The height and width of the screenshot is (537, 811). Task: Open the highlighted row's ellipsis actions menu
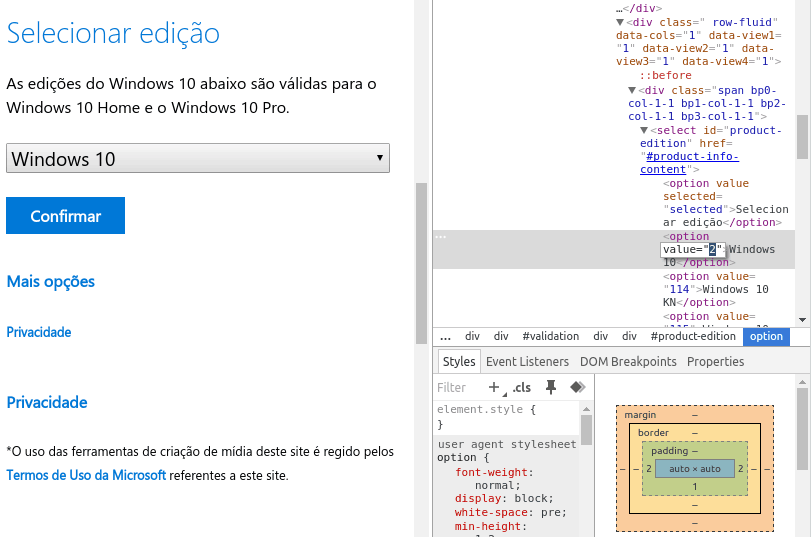[x=441, y=237]
